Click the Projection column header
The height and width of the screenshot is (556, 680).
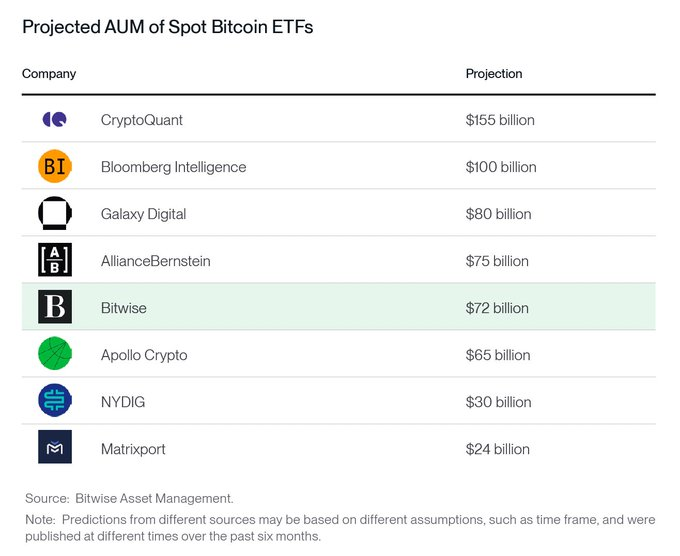click(494, 74)
